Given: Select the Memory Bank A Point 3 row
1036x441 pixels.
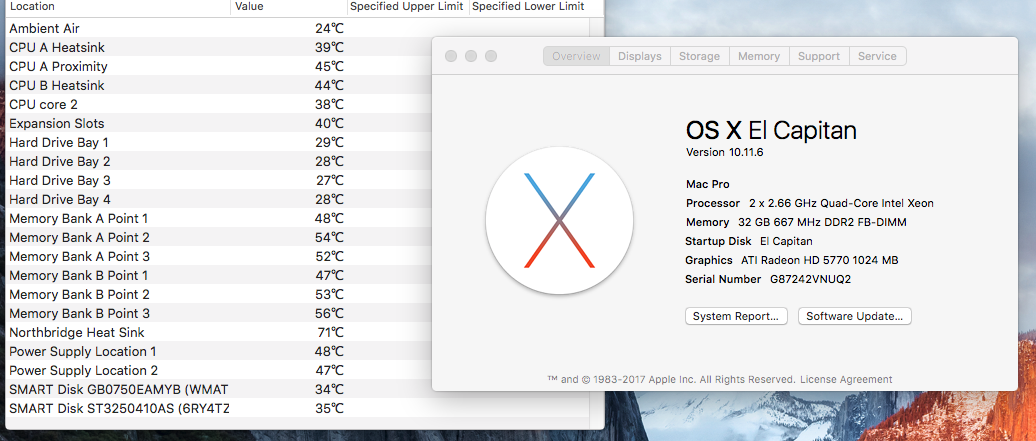Looking at the screenshot, I should coord(219,257).
